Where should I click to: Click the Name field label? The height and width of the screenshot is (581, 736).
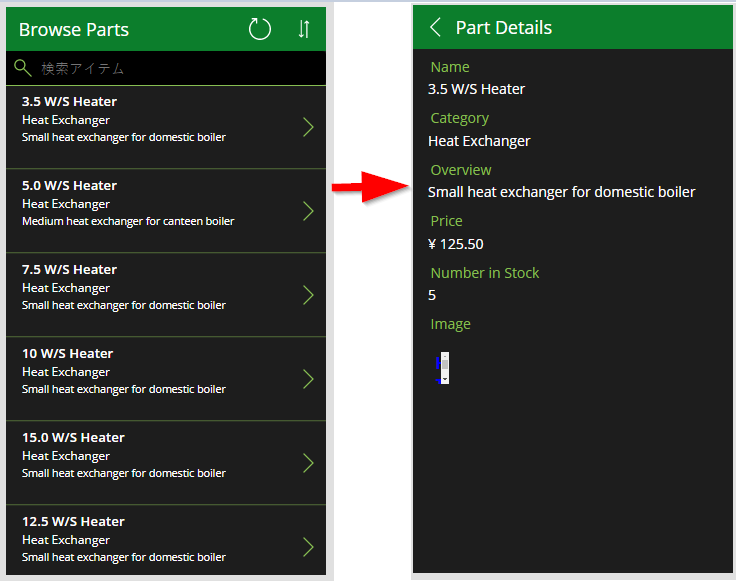[x=450, y=67]
